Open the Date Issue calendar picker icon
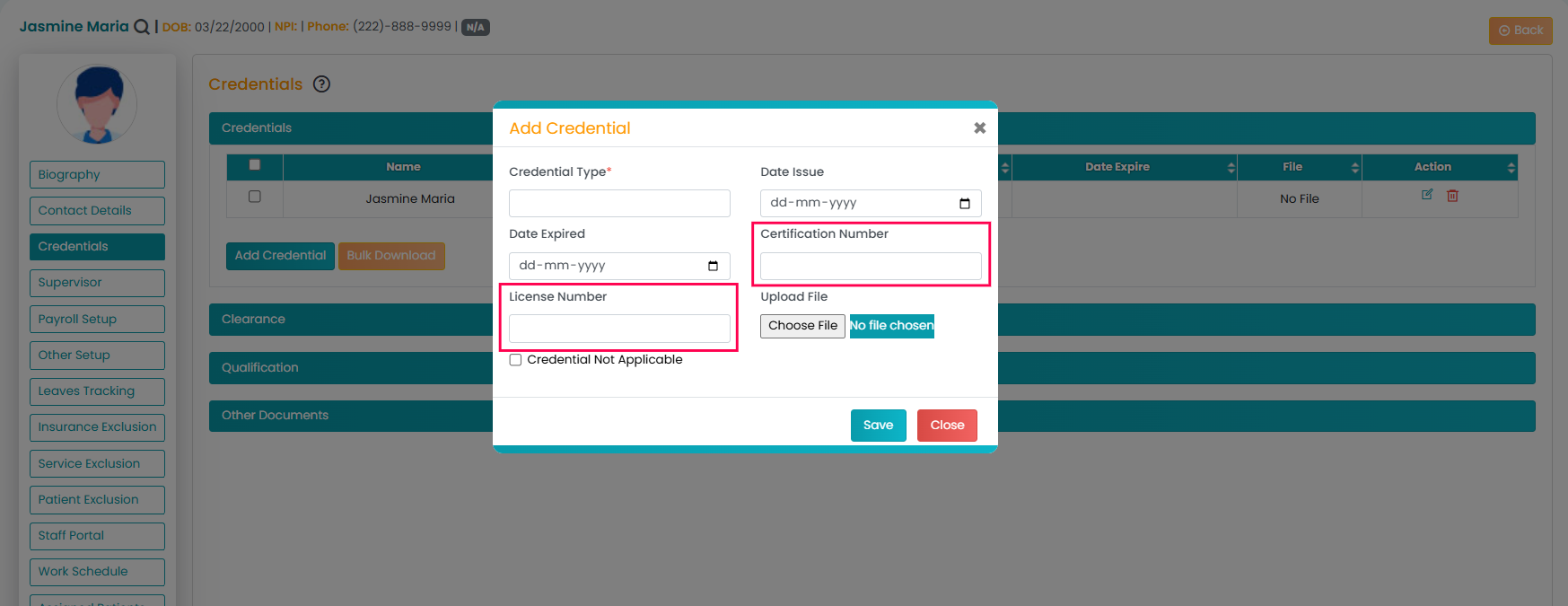The width and height of the screenshot is (1568, 606). (x=965, y=204)
